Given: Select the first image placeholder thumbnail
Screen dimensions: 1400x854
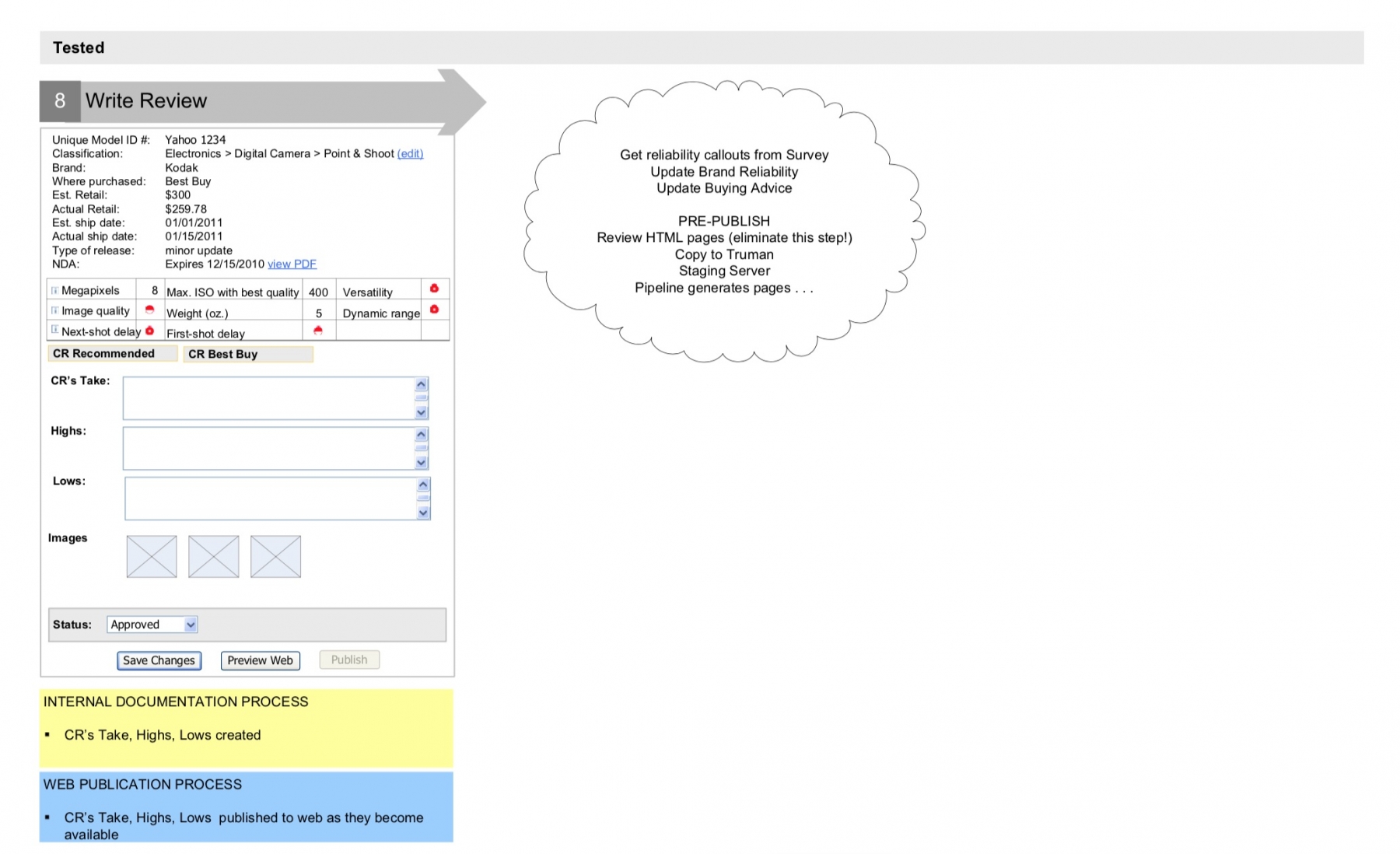Looking at the screenshot, I should (152, 557).
